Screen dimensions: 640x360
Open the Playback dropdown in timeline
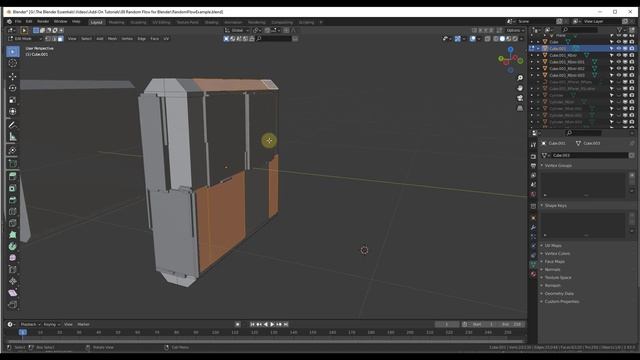point(30,324)
